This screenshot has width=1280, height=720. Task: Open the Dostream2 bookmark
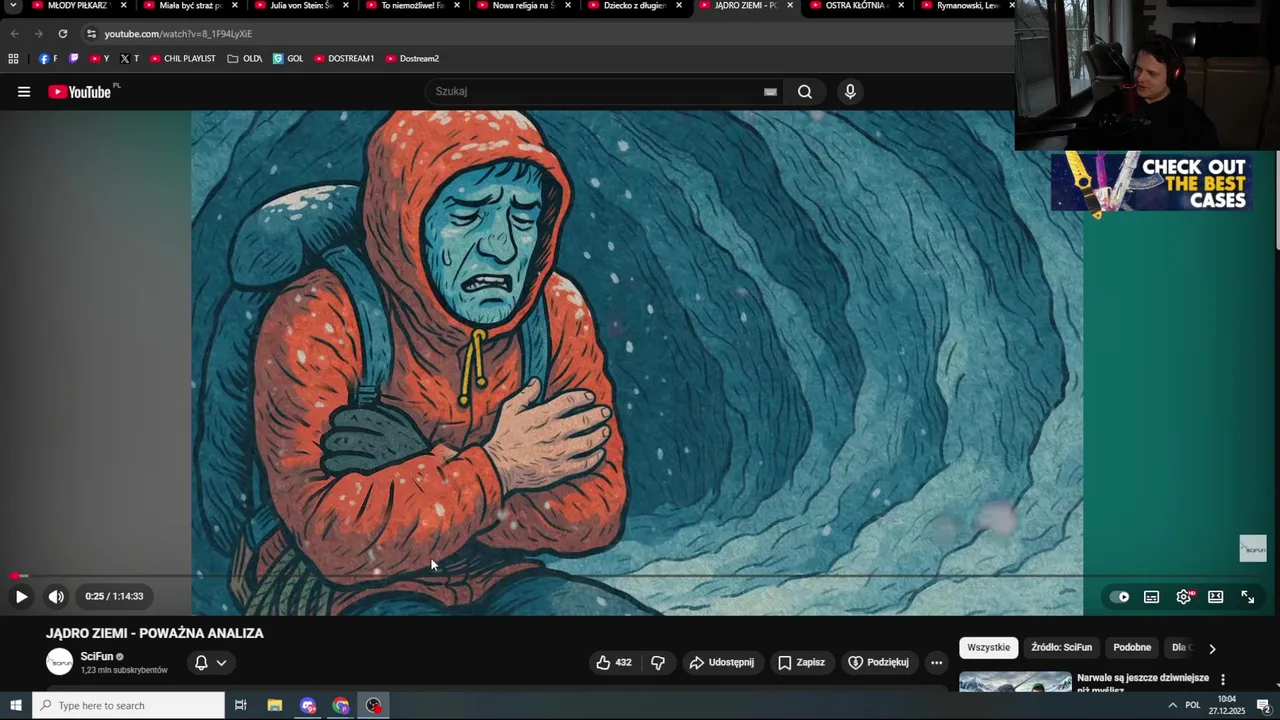[412, 59]
